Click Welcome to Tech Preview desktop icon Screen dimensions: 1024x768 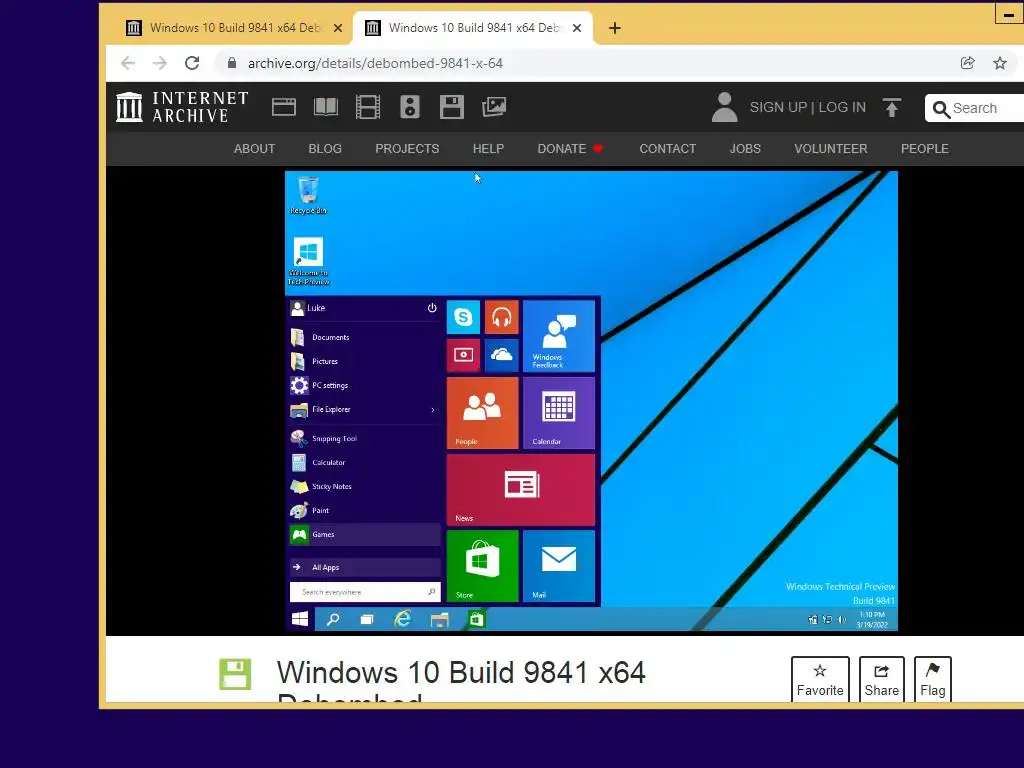(308, 261)
